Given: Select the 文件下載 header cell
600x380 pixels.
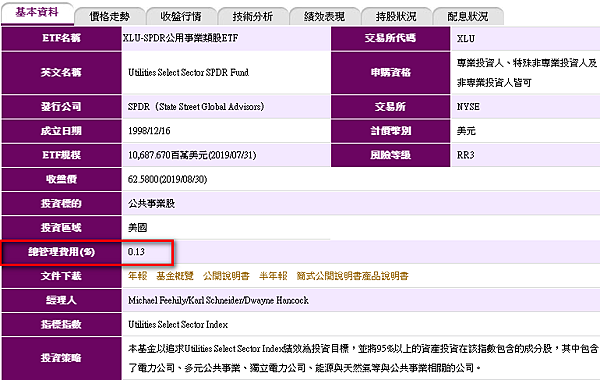Looking at the screenshot, I should coord(62,276).
